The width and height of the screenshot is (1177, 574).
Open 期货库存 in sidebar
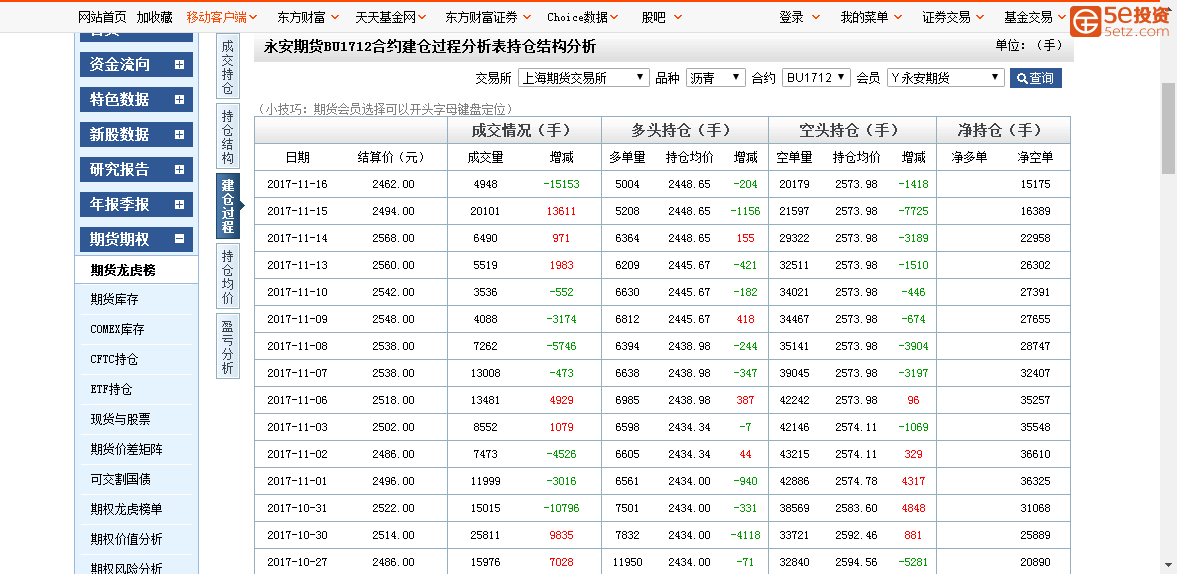coord(114,299)
